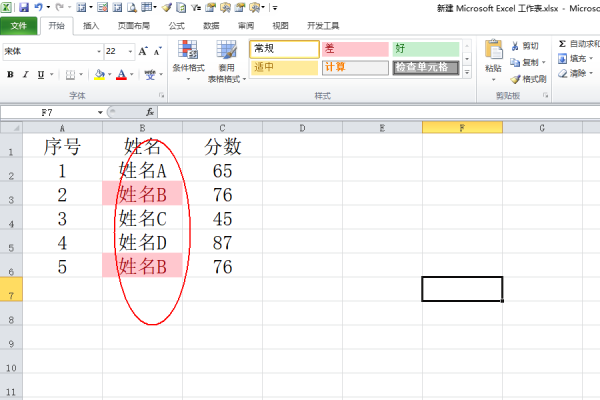
Task: Open the 文件 File tab
Action: point(19,26)
